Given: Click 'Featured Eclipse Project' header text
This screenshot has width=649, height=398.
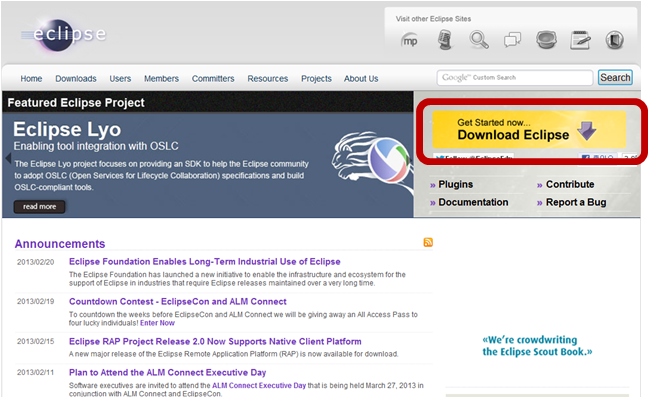Looking at the screenshot, I should (76, 103).
